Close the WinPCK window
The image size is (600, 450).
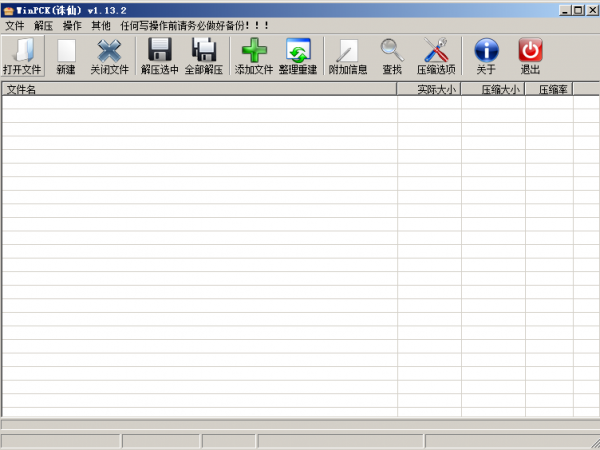click(x=592, y=10)
